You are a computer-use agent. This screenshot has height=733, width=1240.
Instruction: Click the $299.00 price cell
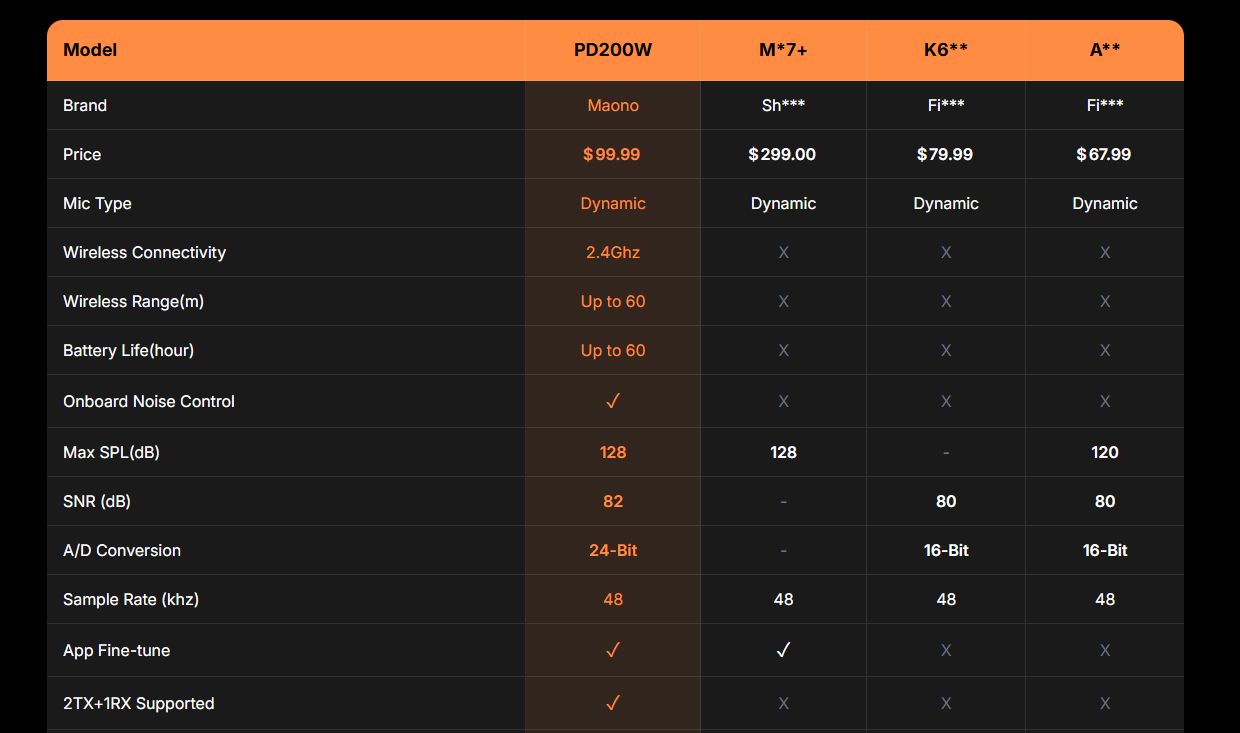pos(782,154)
